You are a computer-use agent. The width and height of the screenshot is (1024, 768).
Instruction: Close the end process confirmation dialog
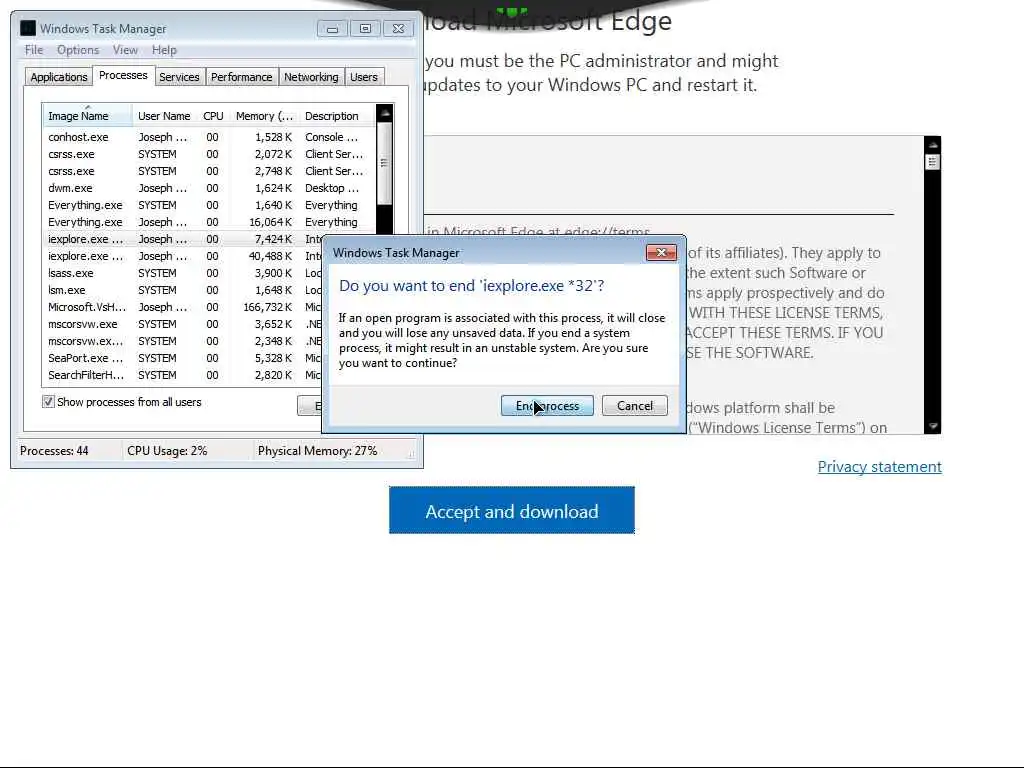tap(661, 252)
